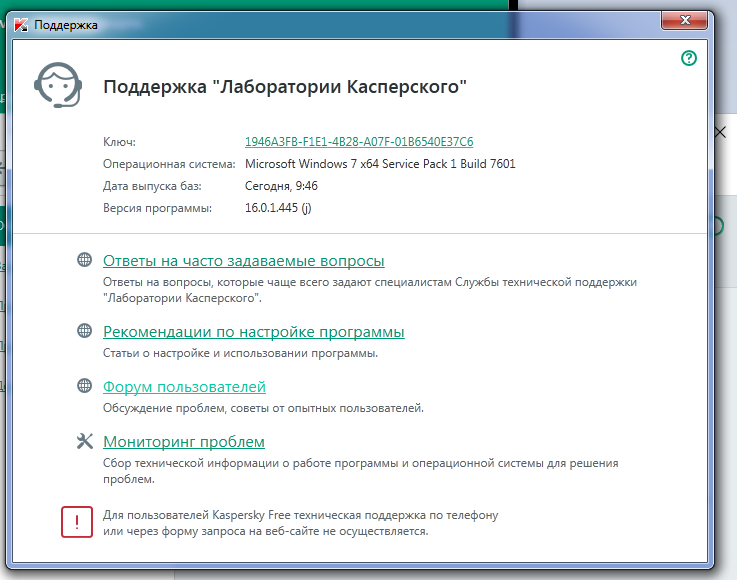Click the description Сбор технической информации
737x580 pixels.
click(x=361, y=471)
